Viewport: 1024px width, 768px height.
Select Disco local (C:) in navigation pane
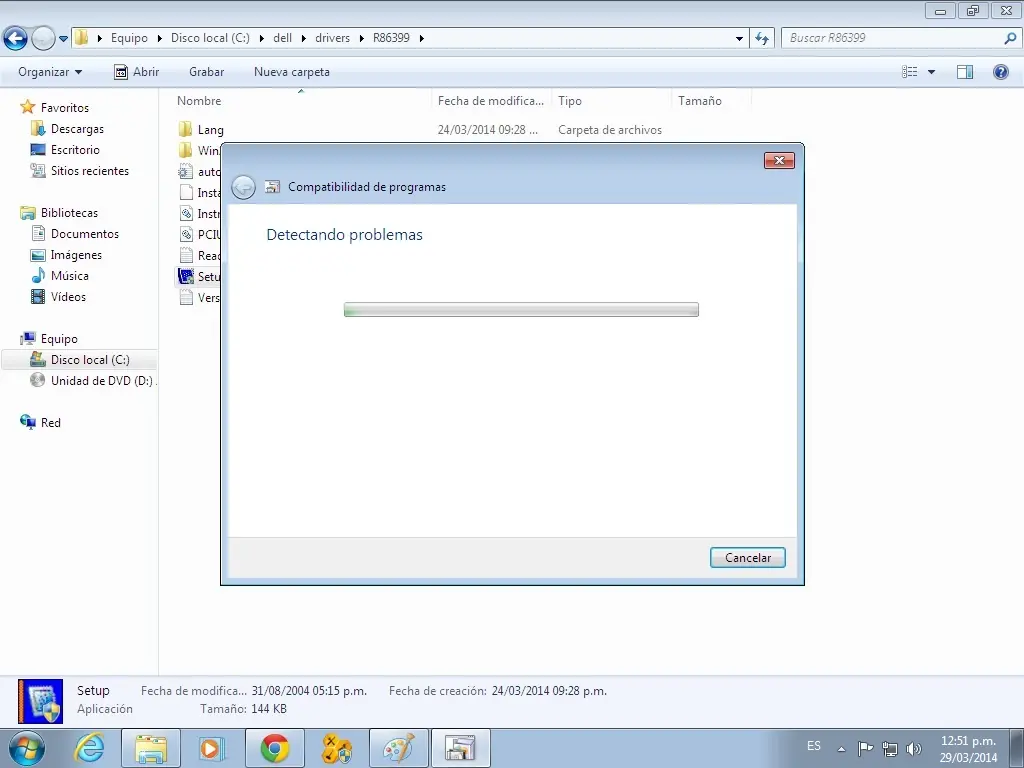80,359
